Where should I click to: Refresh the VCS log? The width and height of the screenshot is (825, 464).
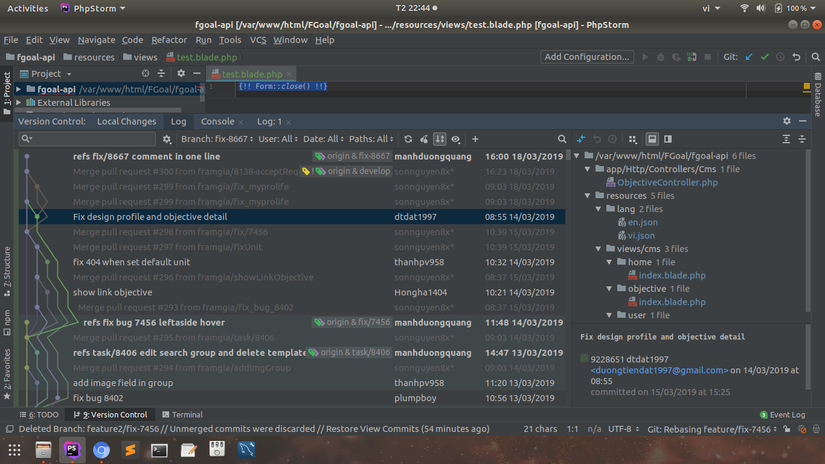coord(408,139)
